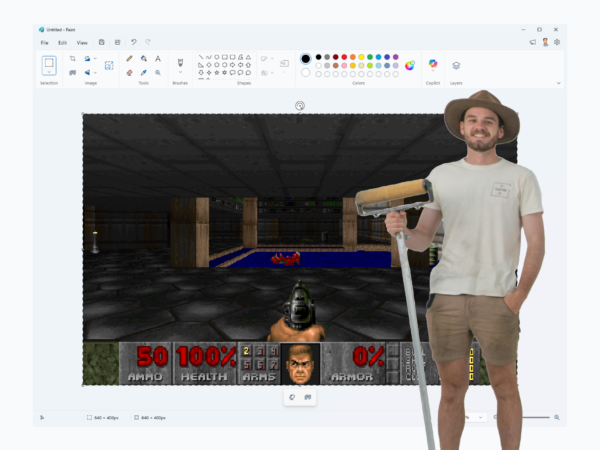Click the Untitled - Paint title text

tap(61, 29)
